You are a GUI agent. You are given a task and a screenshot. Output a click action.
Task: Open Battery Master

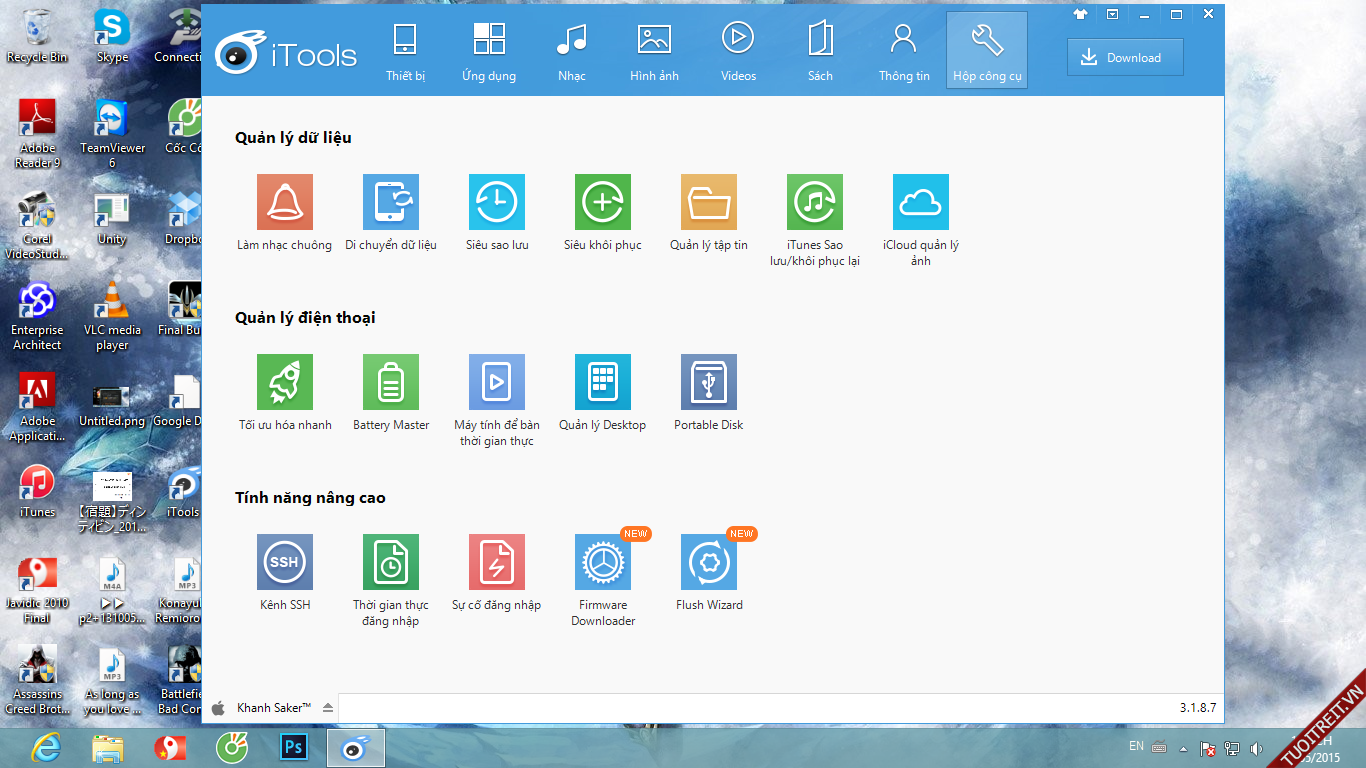coord(391,382)
